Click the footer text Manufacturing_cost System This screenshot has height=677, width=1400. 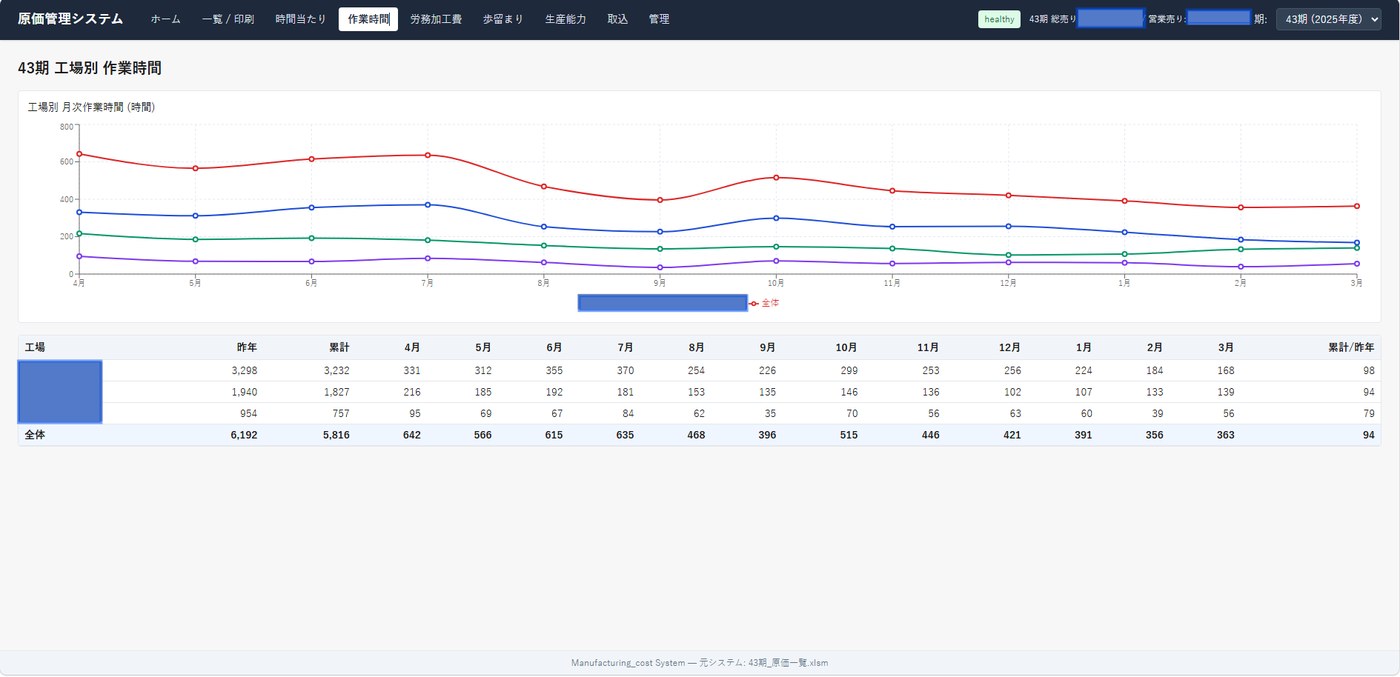628,663
